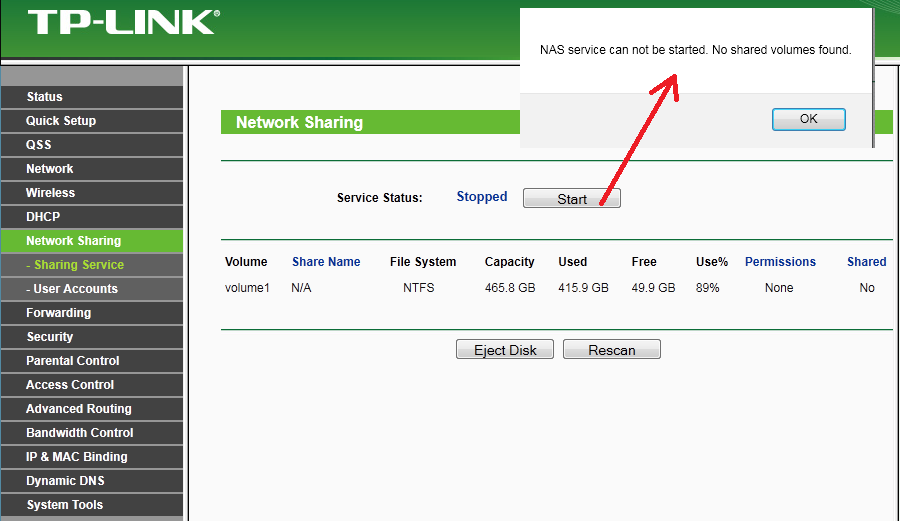Screen dimensions: 900x522
Task: Go to Dynamic DNS page
Action: (92, 481)
